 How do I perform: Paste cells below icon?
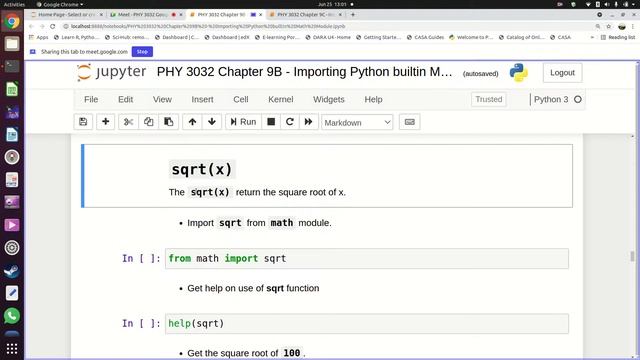pos(169,122)
